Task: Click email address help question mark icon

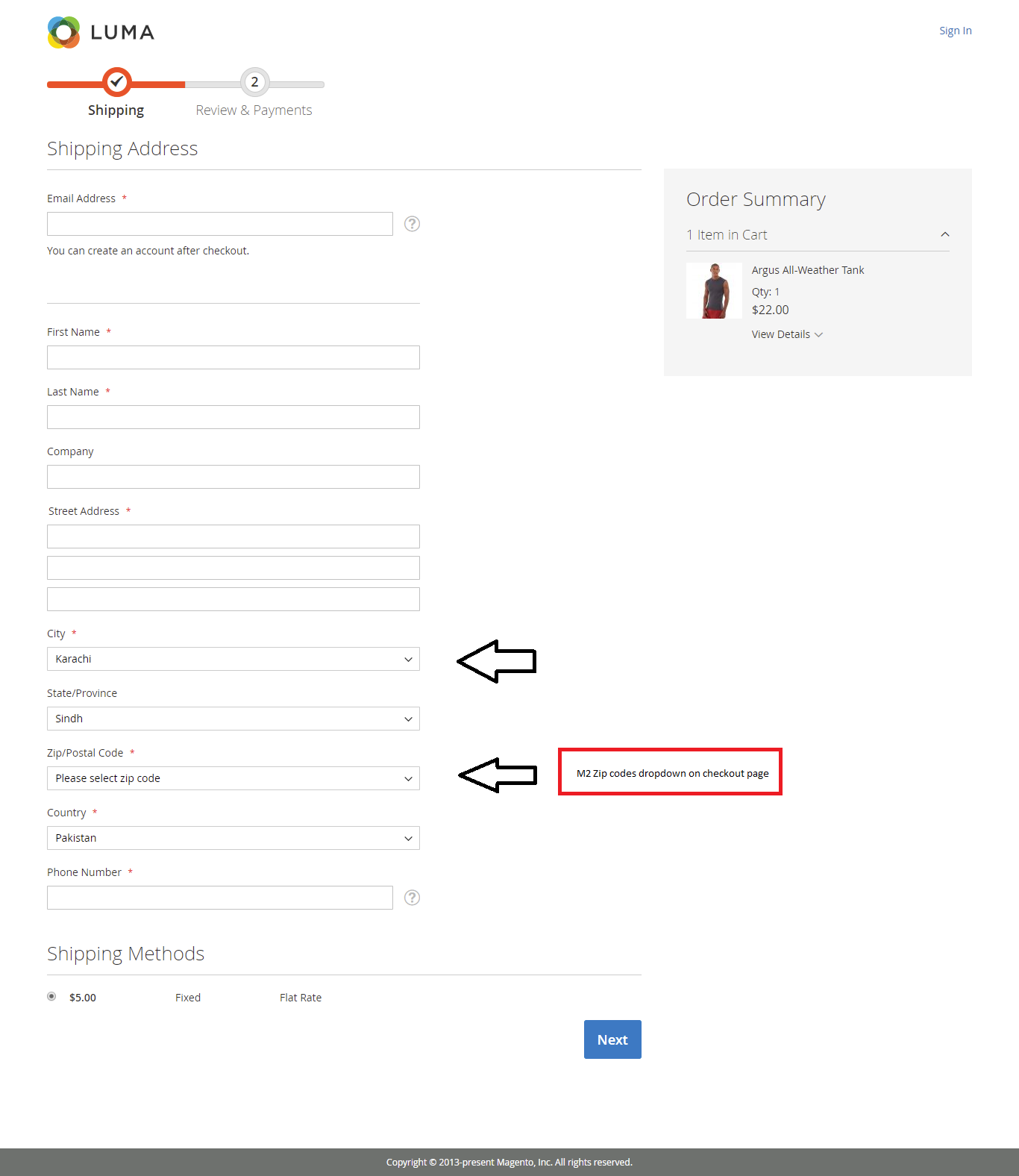Action: click(412, 224)
